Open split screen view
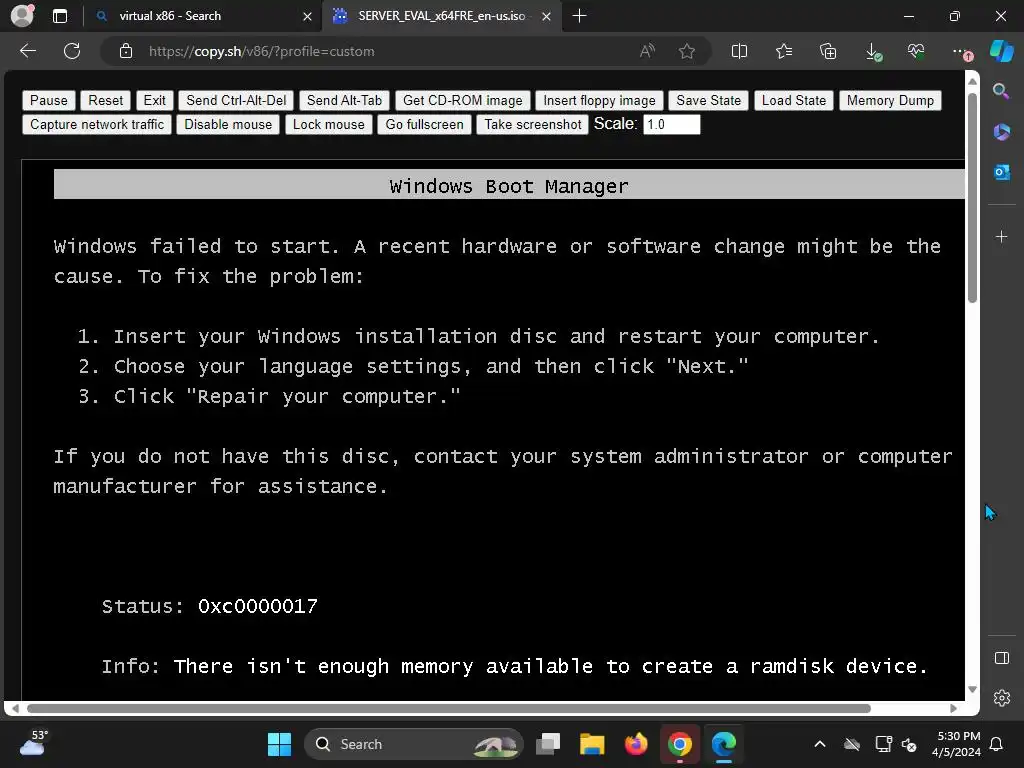Image resolution: width=1024 pixels, height=768 pixels. (x=739, y=51)
